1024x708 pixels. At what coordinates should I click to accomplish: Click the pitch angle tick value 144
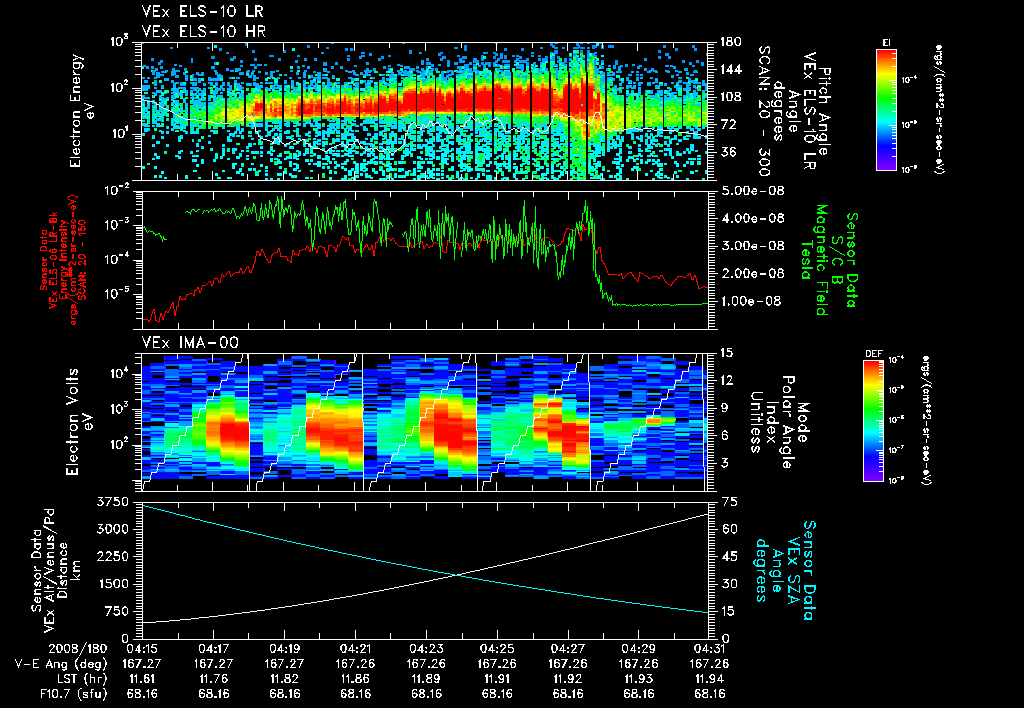[731, 69]
